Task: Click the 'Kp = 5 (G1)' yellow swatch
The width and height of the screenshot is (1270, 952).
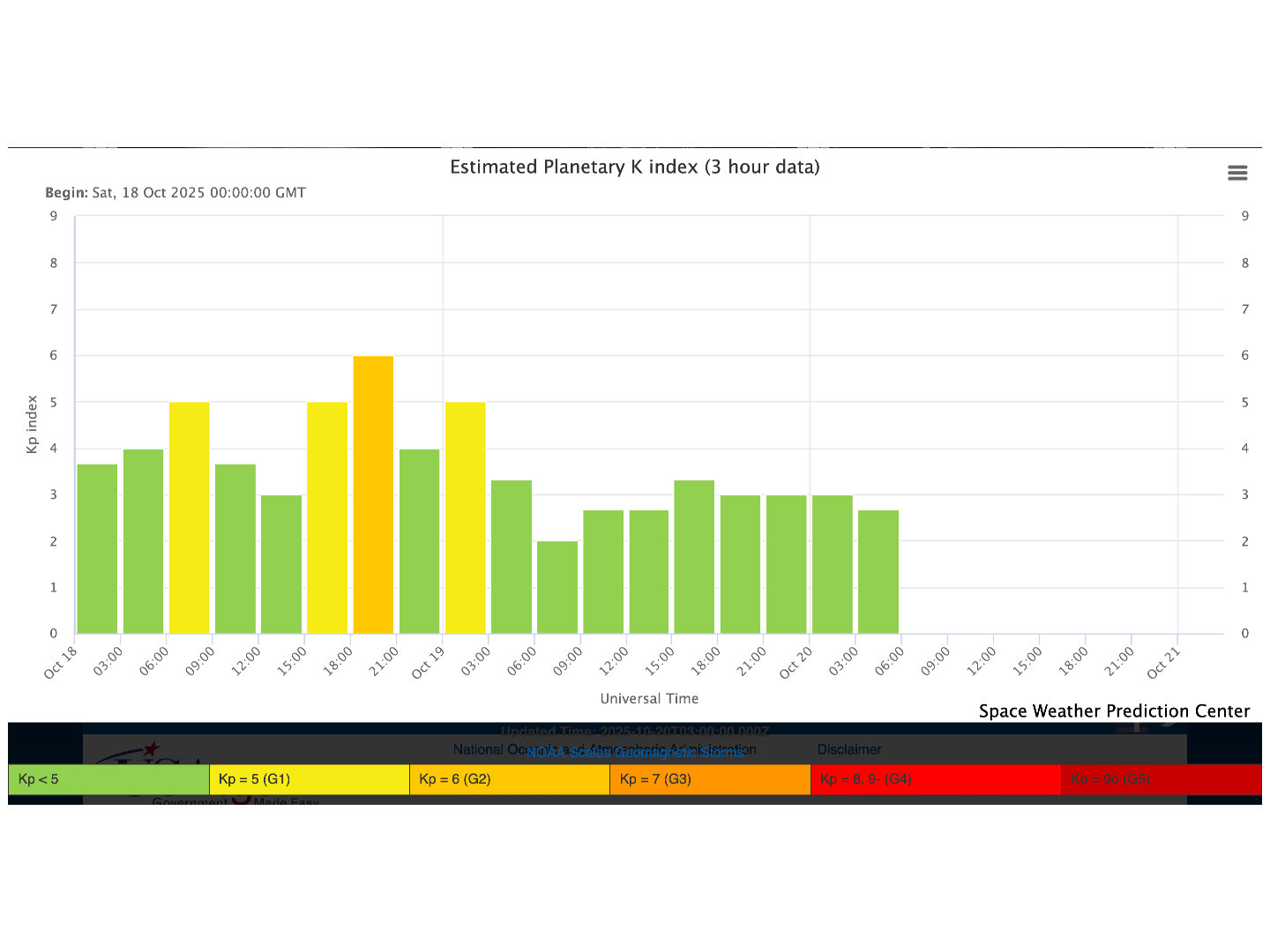Action: pyautogui.click(x=309, y=779)
